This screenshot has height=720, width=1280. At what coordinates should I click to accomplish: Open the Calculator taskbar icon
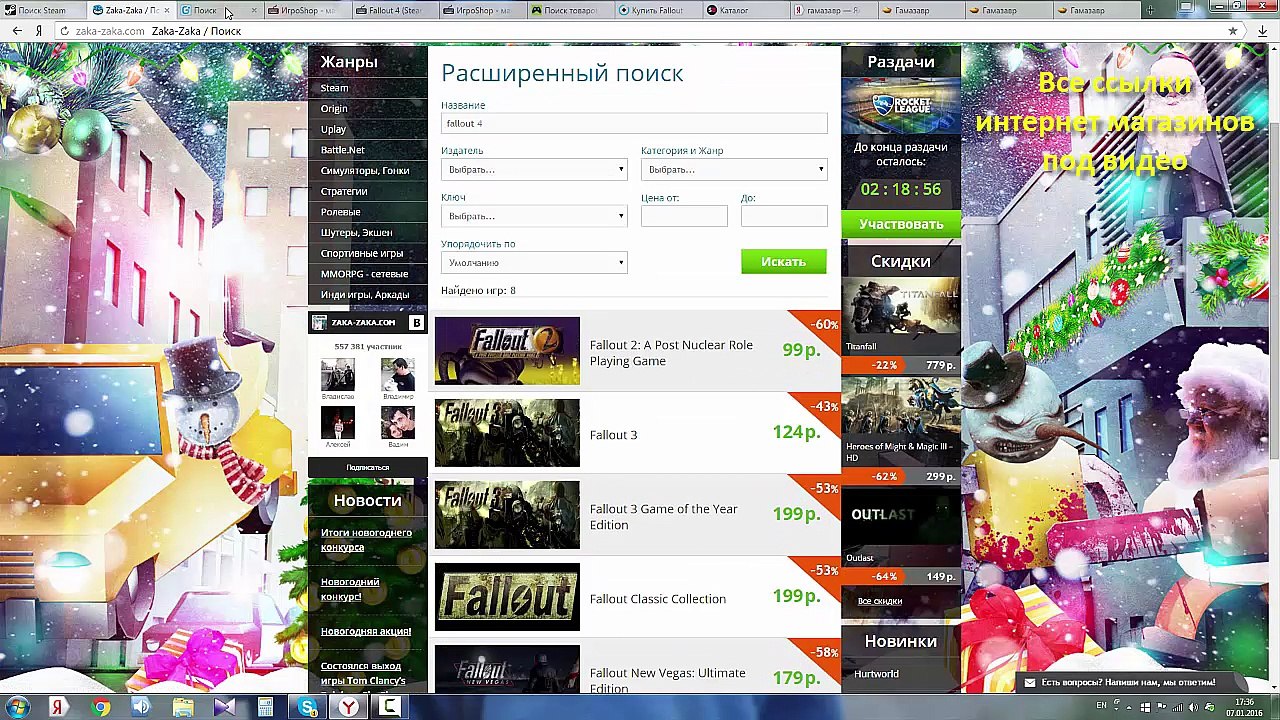(265, 708)
